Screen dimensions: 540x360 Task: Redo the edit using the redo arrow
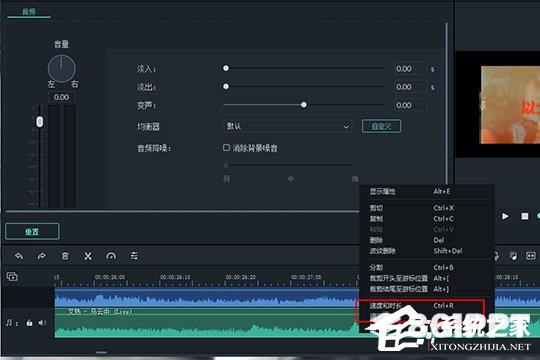click(x=42, y=256)
